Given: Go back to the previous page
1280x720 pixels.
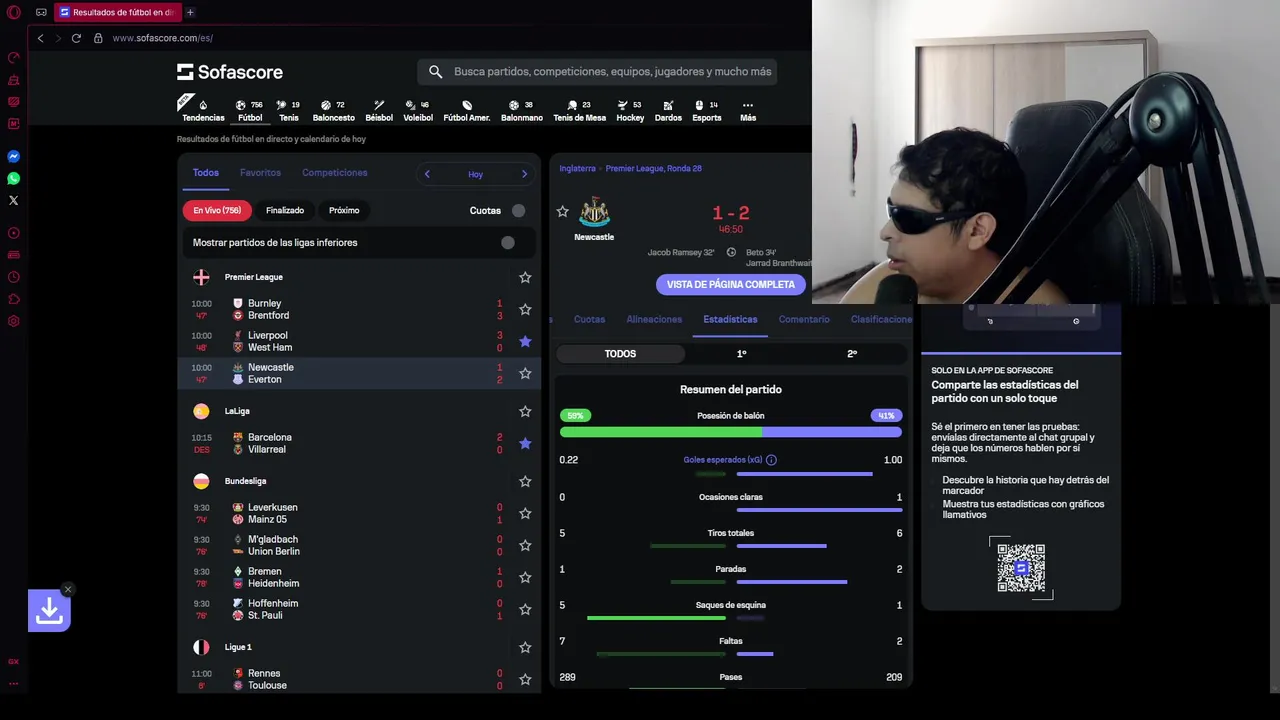Looking at the screenshot, I should (x=40, y=38).
